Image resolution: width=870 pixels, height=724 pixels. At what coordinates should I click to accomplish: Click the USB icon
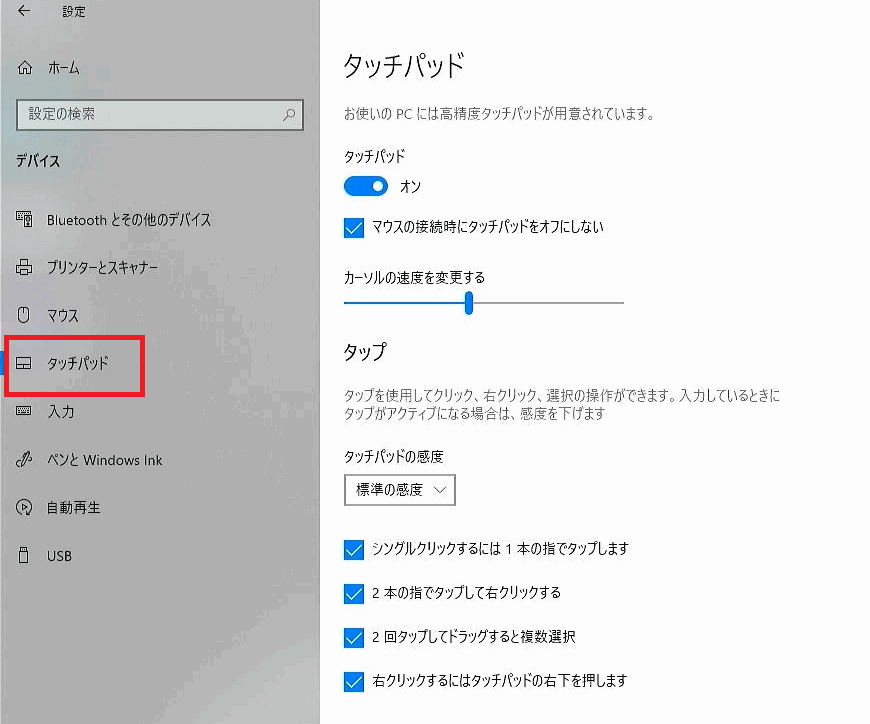coord(23,555)
